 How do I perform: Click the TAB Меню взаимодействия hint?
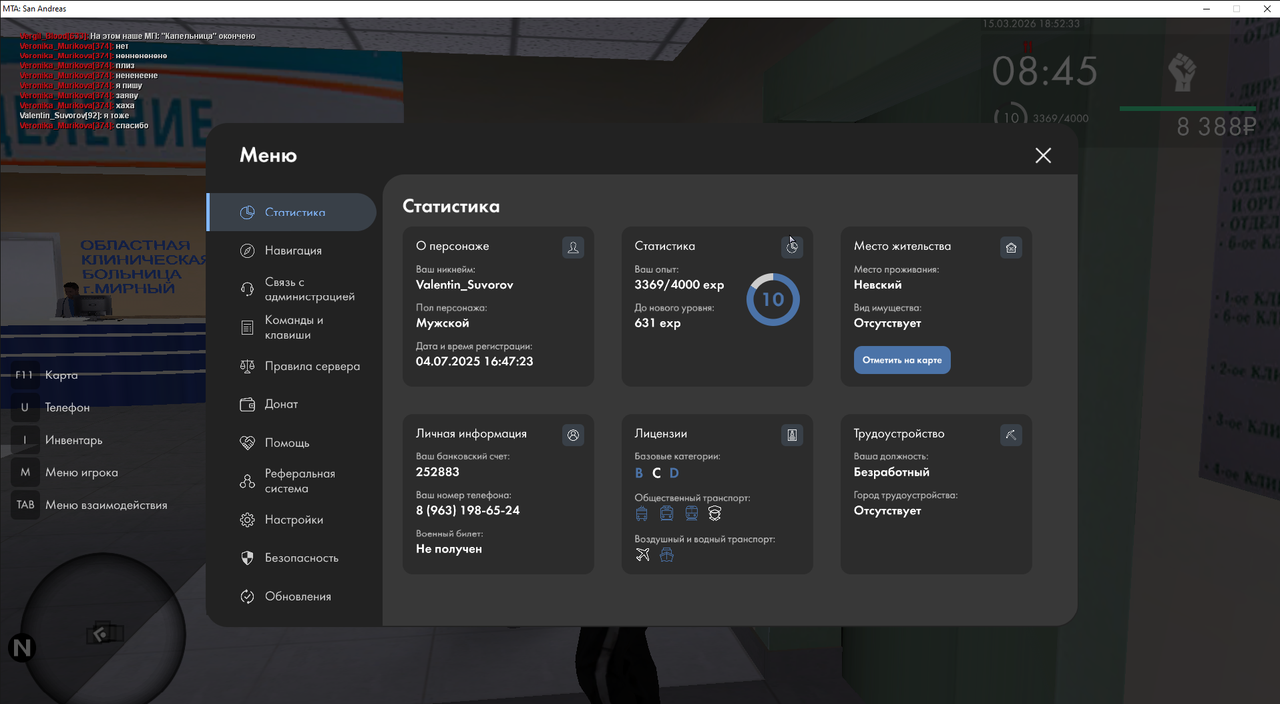[x=90, y=505]
